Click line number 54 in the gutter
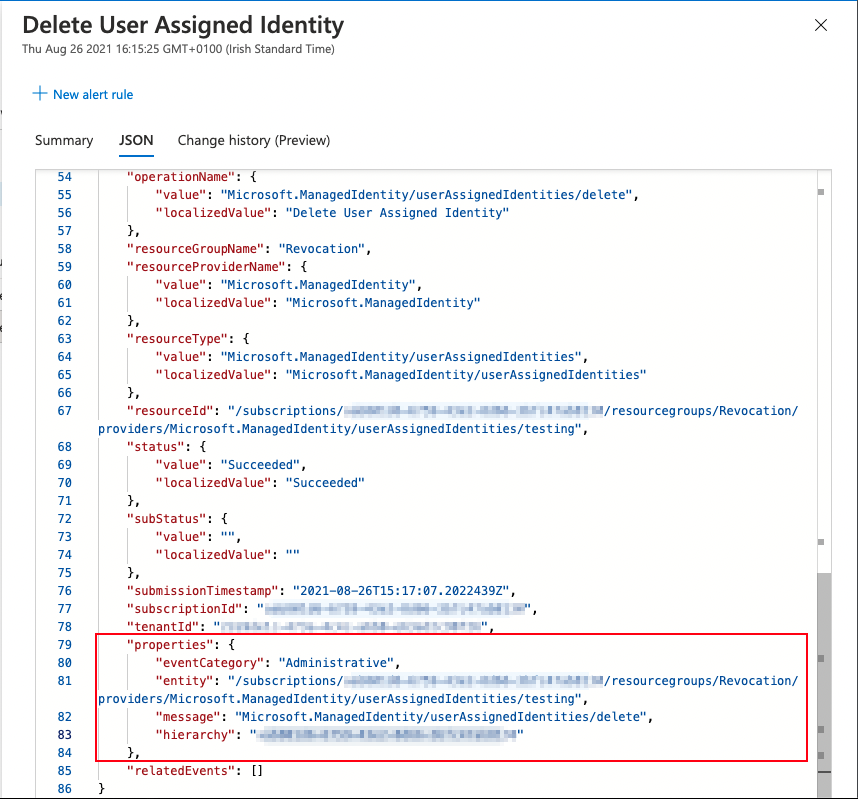 (x=65, y=177)
